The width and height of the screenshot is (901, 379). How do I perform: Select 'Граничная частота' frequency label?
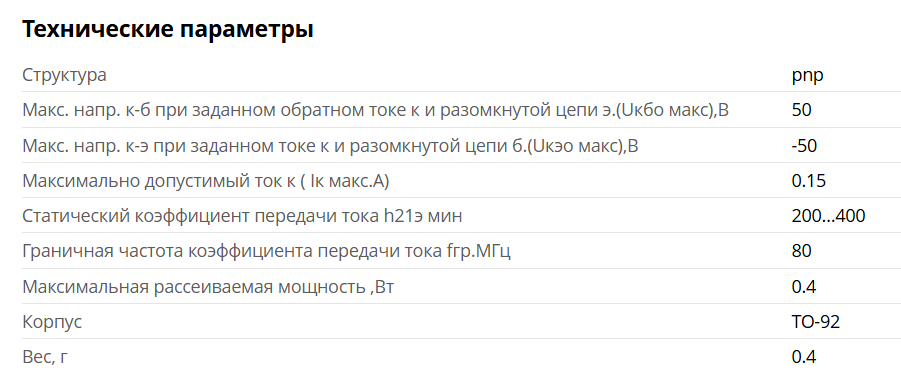(266, 251)
